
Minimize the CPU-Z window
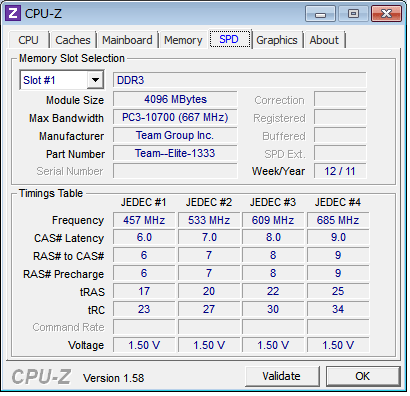[x=320, y=14]
